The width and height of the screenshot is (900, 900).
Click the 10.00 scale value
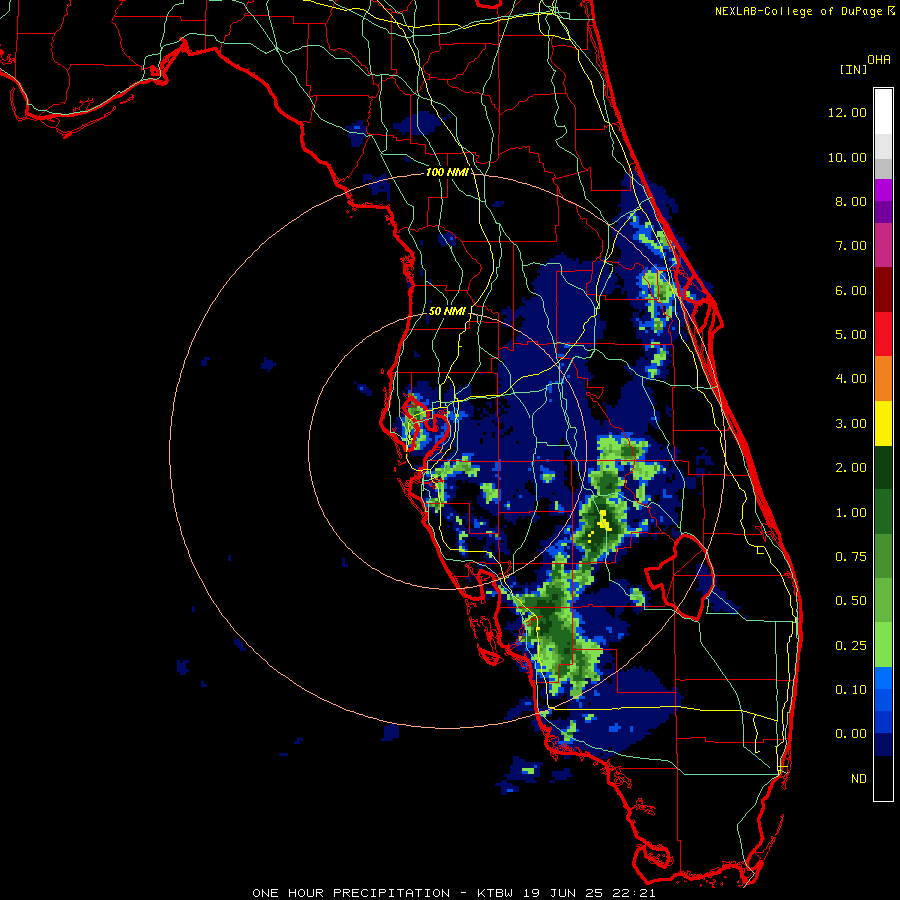[847, 157]
